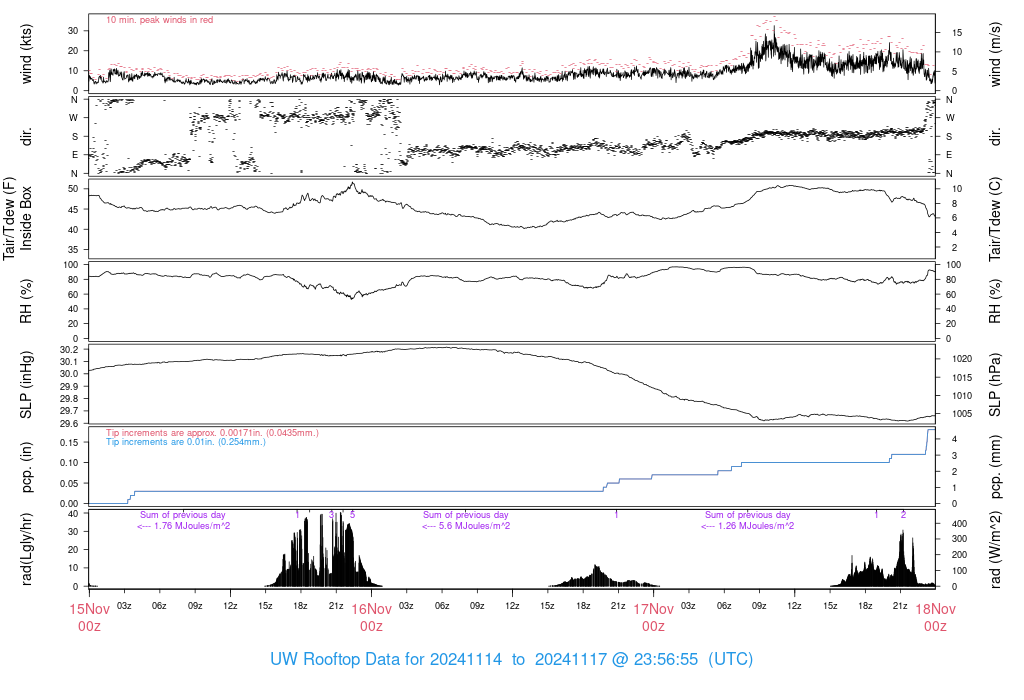The width and height of the screenshot is (1024, 700).
Task: Select the '17Nov 00z' date label
Action: [x=654, y=618]
